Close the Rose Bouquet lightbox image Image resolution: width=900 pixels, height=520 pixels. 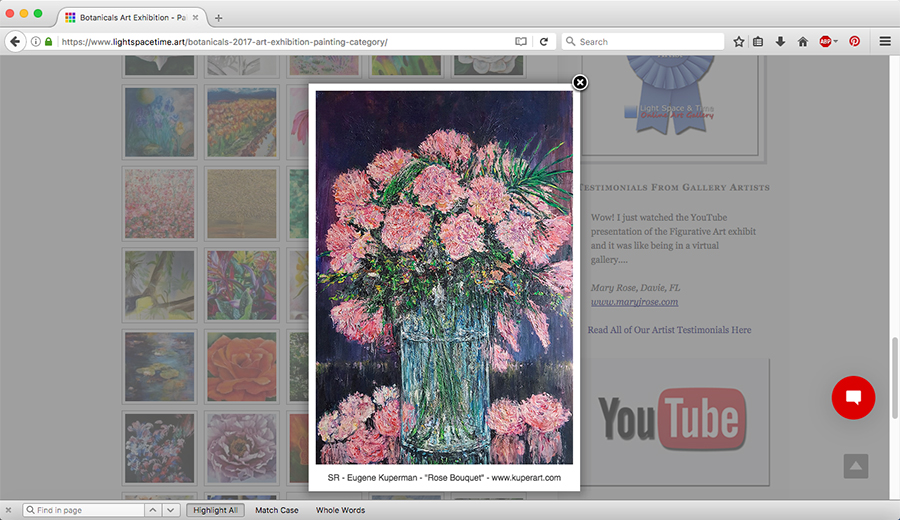tap(580, 83)
